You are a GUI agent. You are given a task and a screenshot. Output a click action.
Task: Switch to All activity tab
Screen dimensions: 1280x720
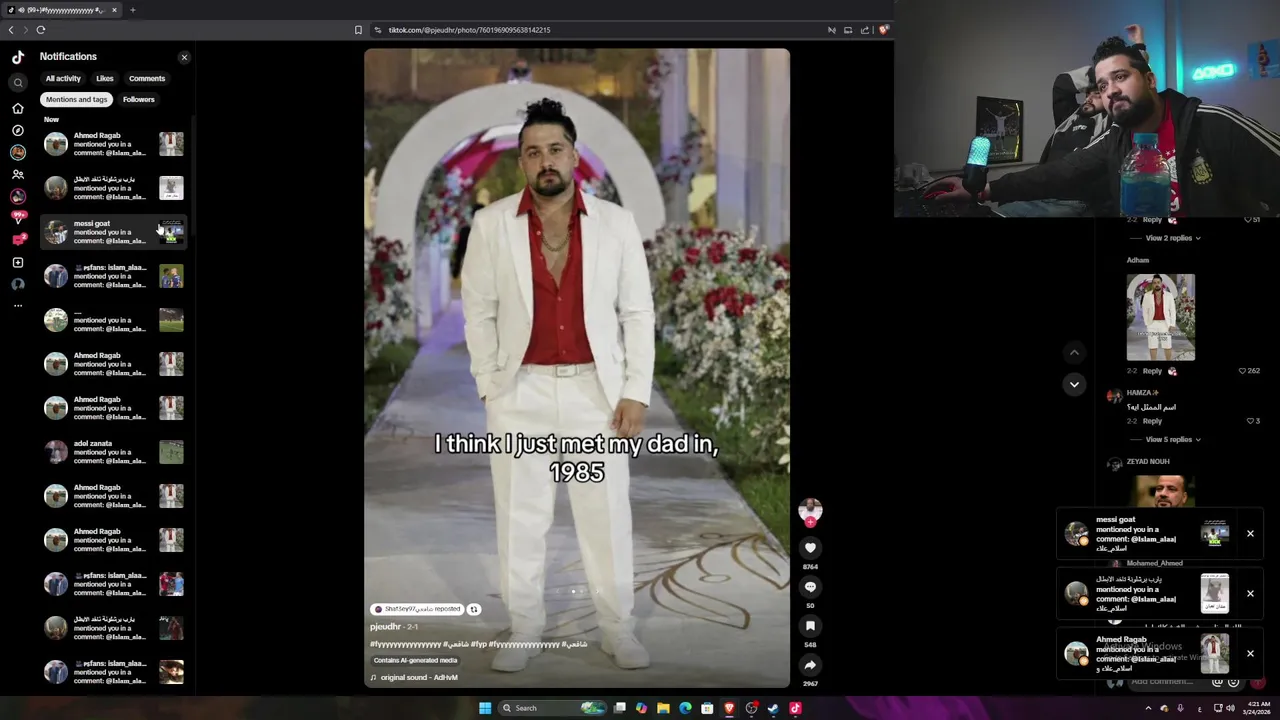click(x=63, y=78)
